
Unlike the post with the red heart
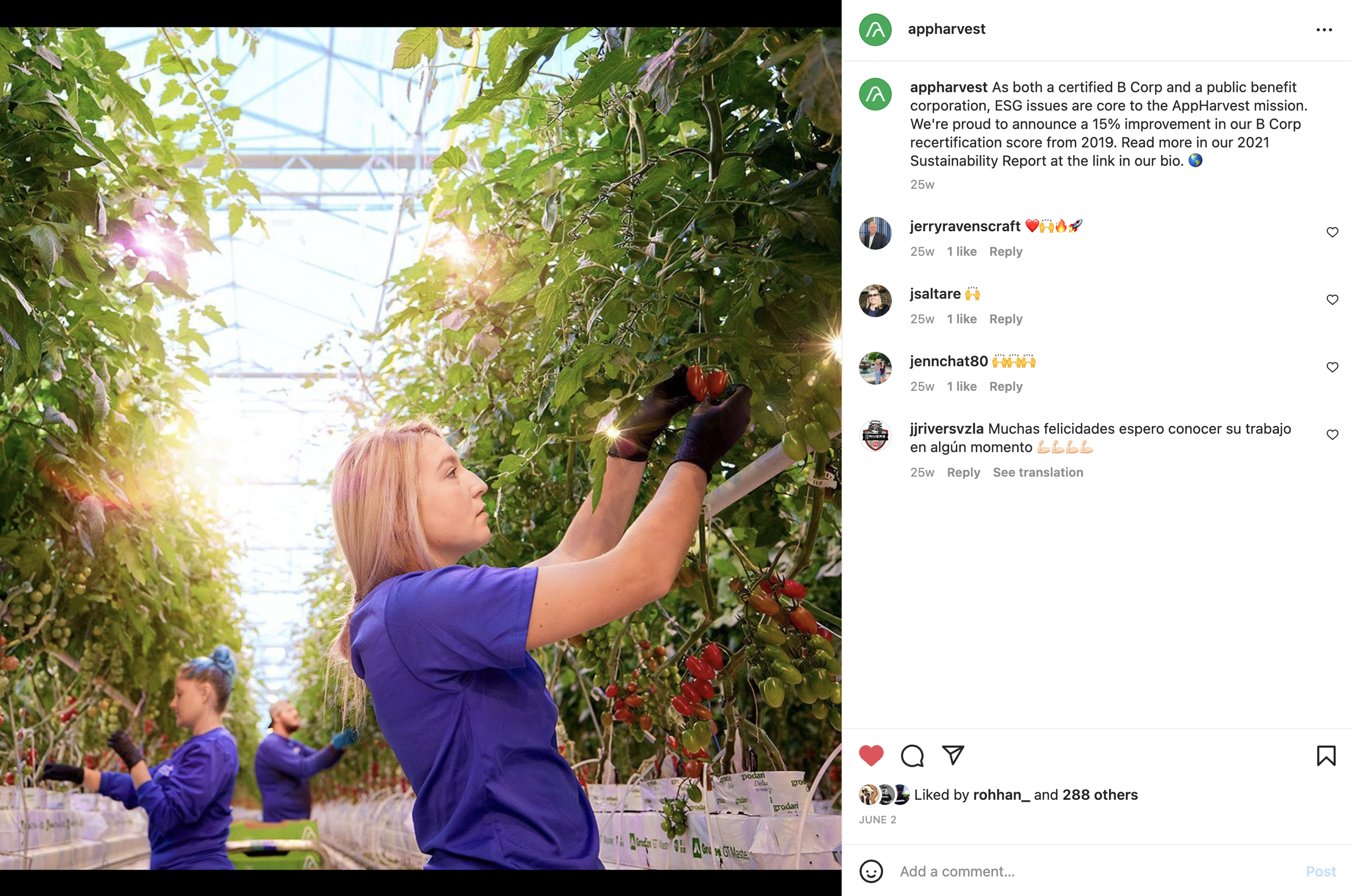click(871, 755)
